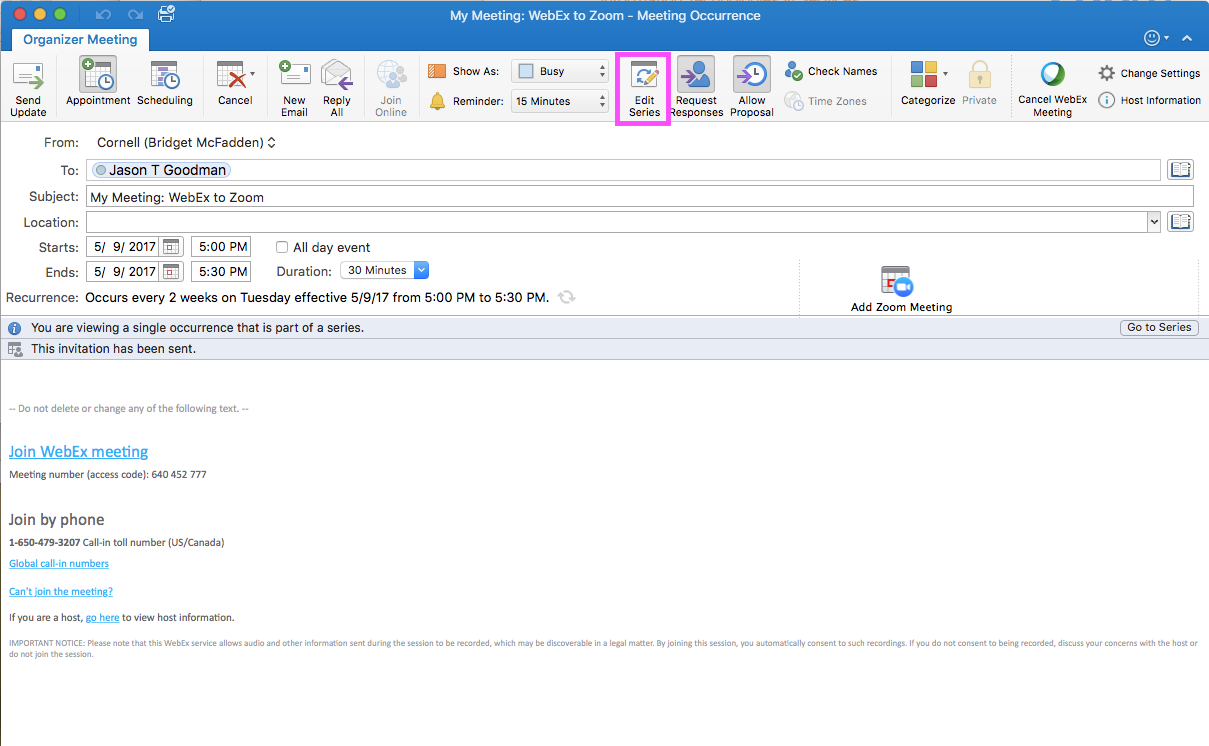Open the Scheduling view
This screenshot has width=1209, height=746.
pyautogui.click(x=165, y=82)
